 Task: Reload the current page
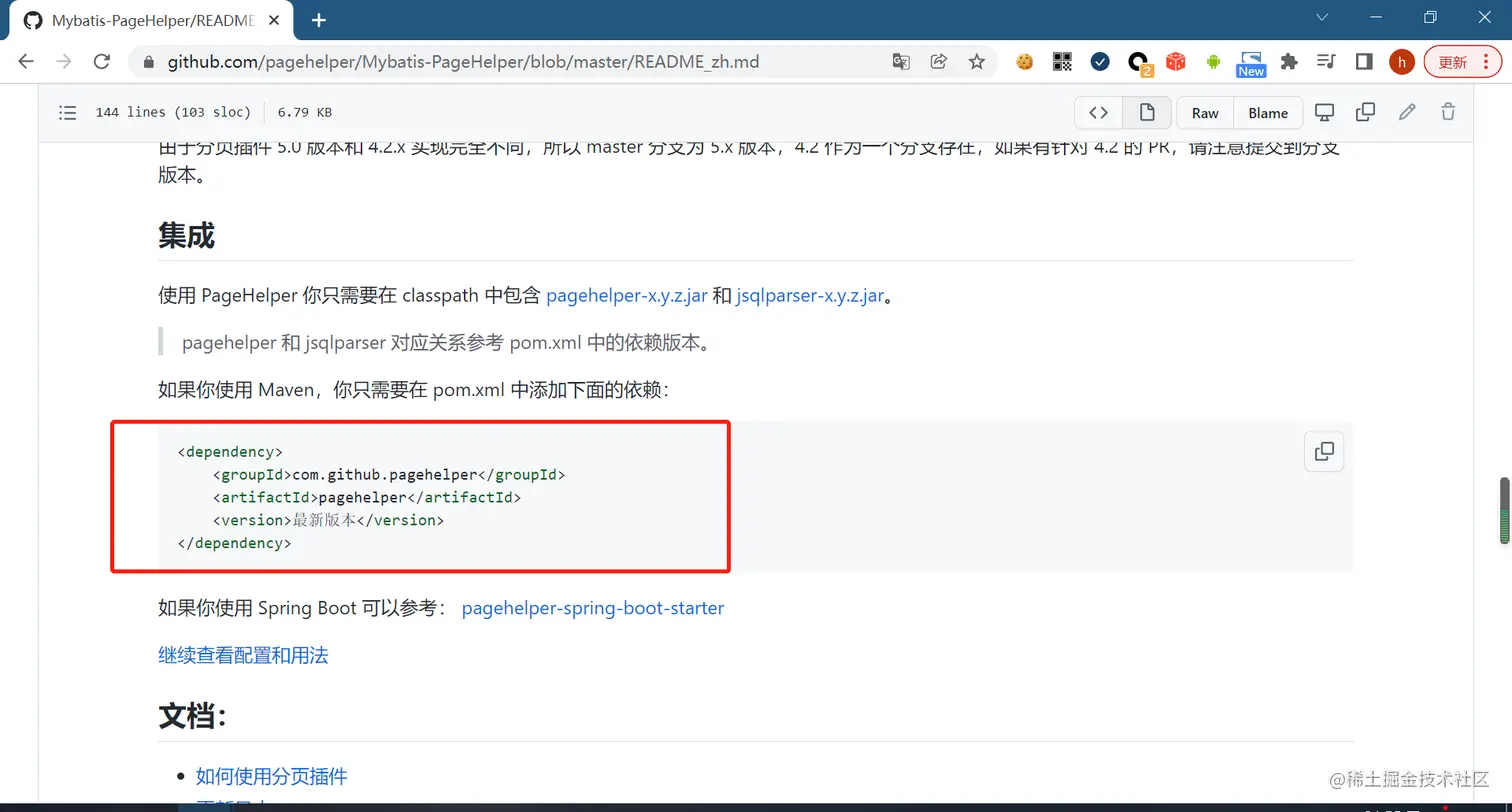pos(101,62)
